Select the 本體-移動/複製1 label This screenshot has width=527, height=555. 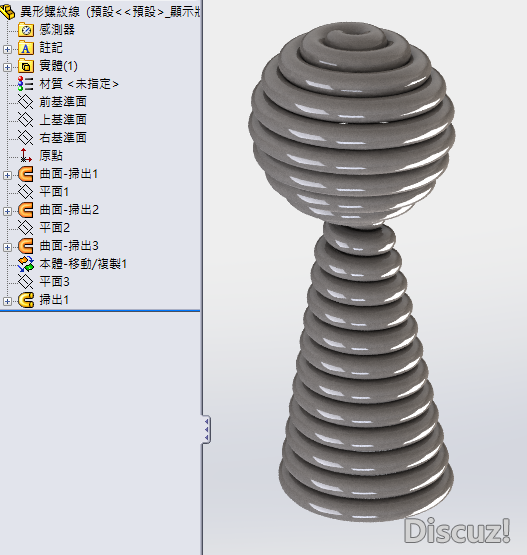tap(83, 264)
